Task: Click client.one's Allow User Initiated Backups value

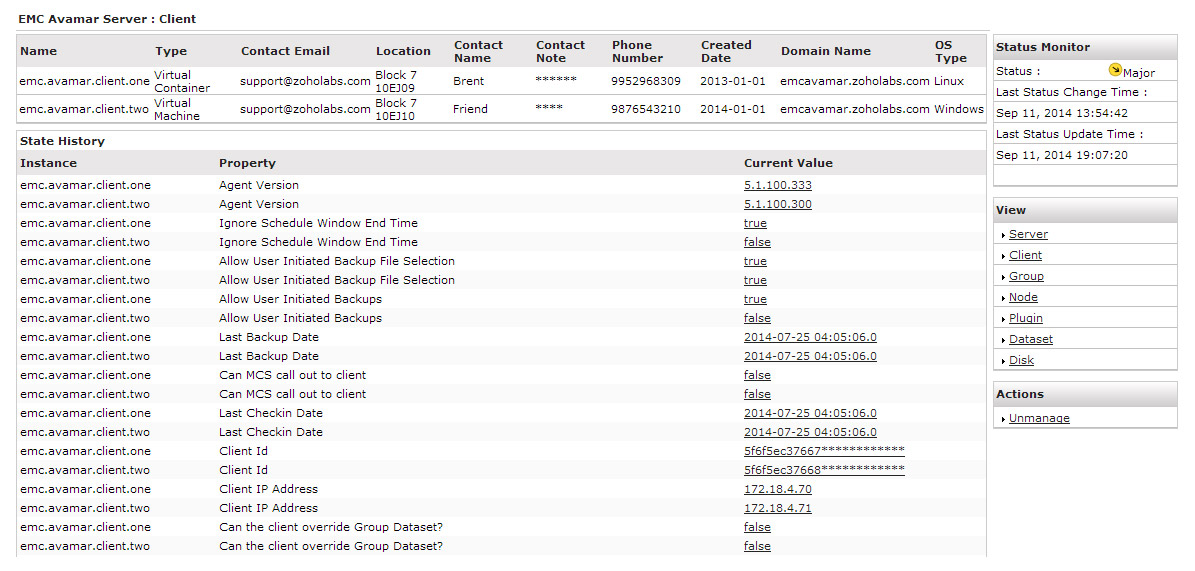Action: pyautogui.click(x=755, y=299)
